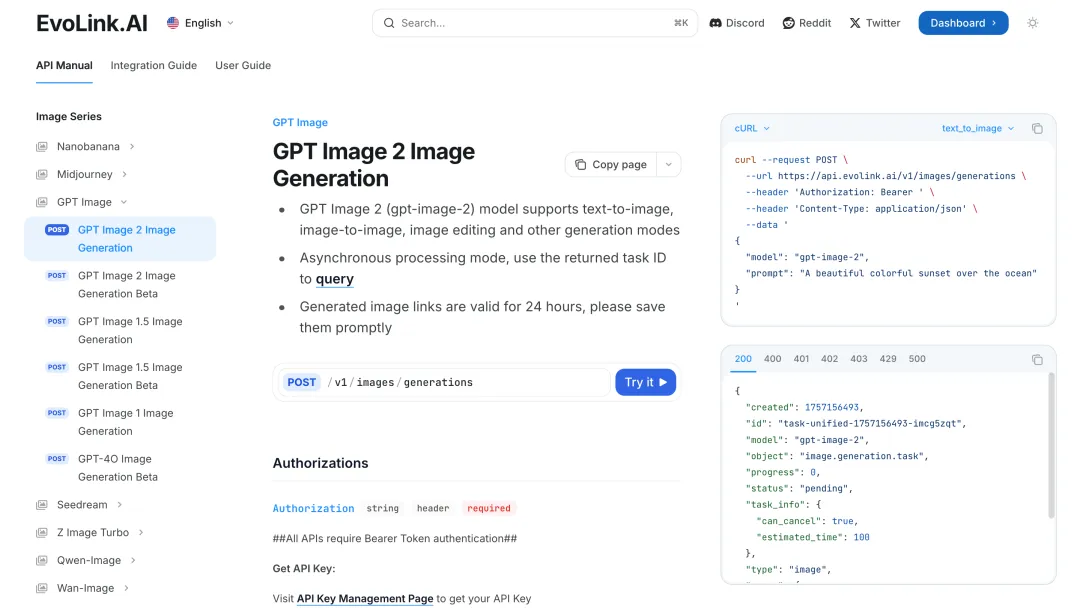The height and width of the screenshot is (609, 1080).
Task: Click the GPT Image sidebar icon
Action: tap(42, 202)
